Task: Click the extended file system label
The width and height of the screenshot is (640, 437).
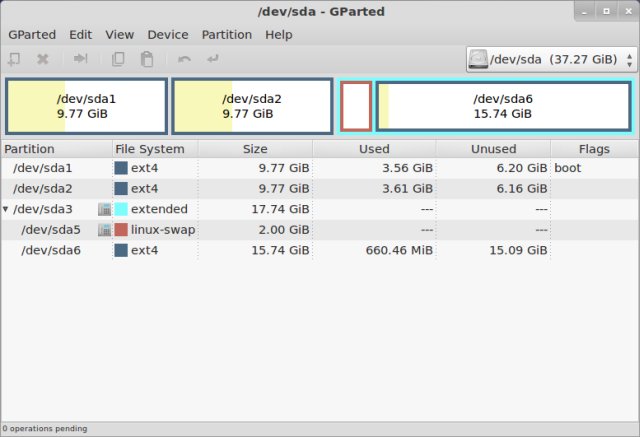Action: pyautogui.click(x=159, y=209)
